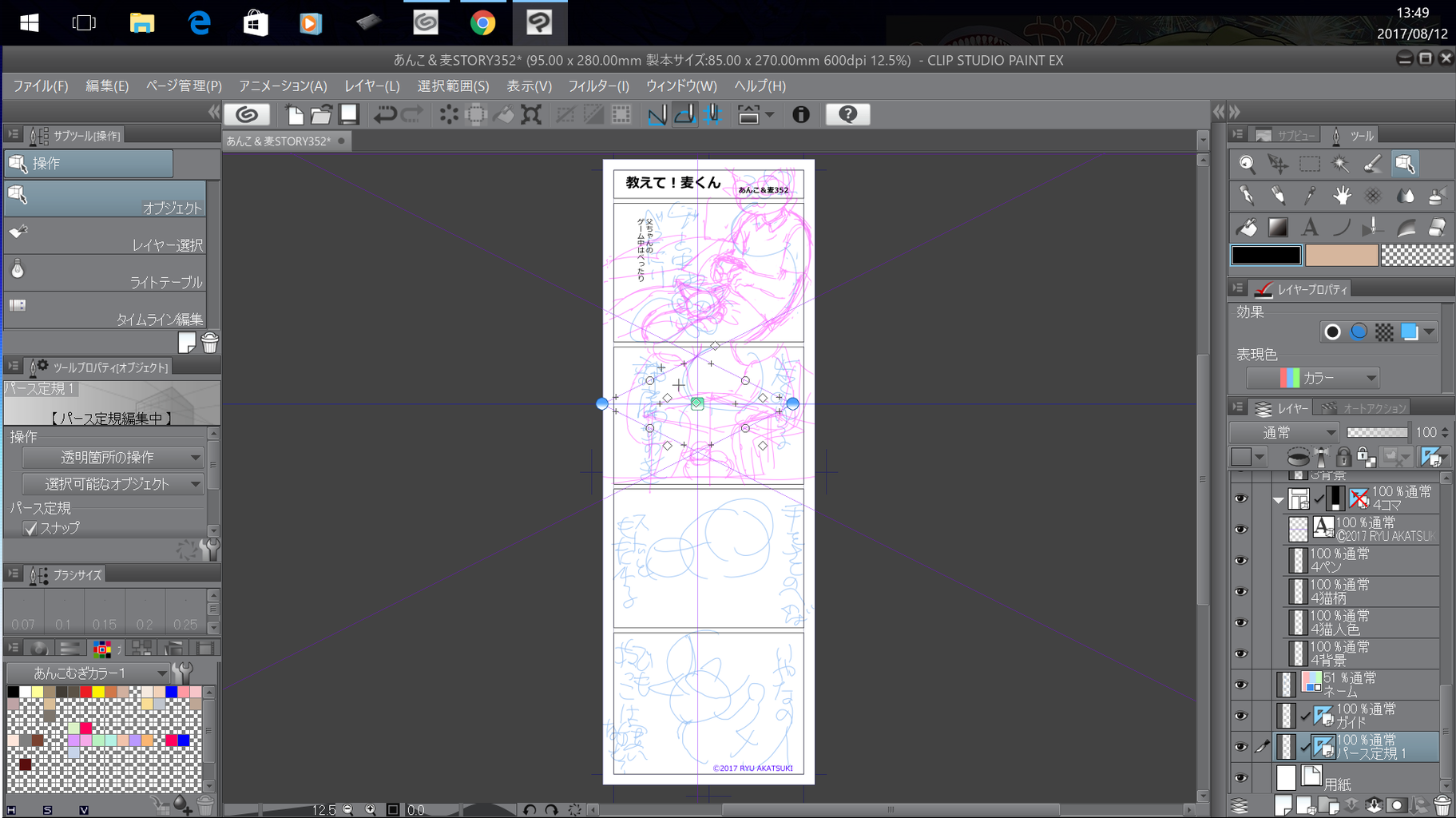The image size is (1456, 818).
Task: Click the Undo arrow in command bar
Action: (385, 114)
